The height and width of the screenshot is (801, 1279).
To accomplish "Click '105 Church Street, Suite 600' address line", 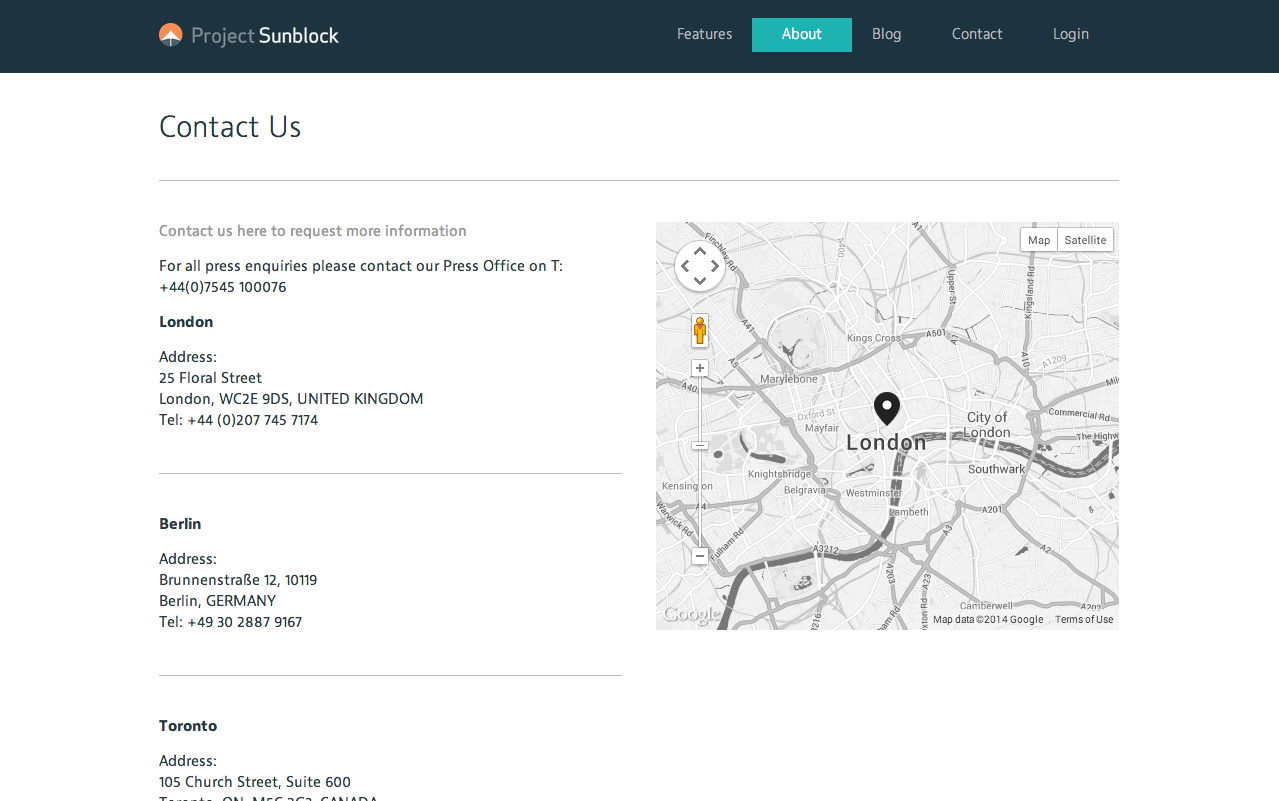I will click(x=255, y=782).
